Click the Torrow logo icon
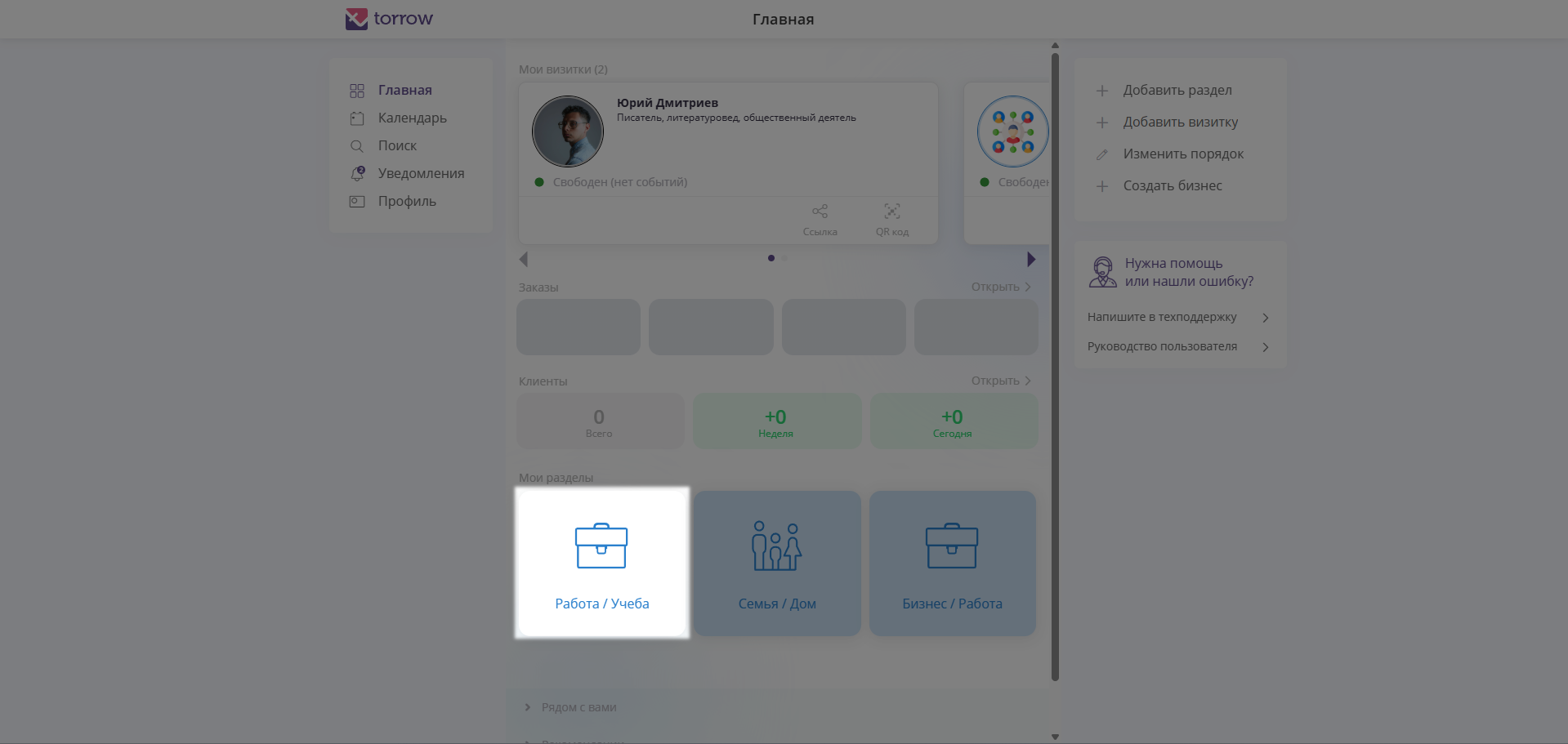 coord(356,19)
